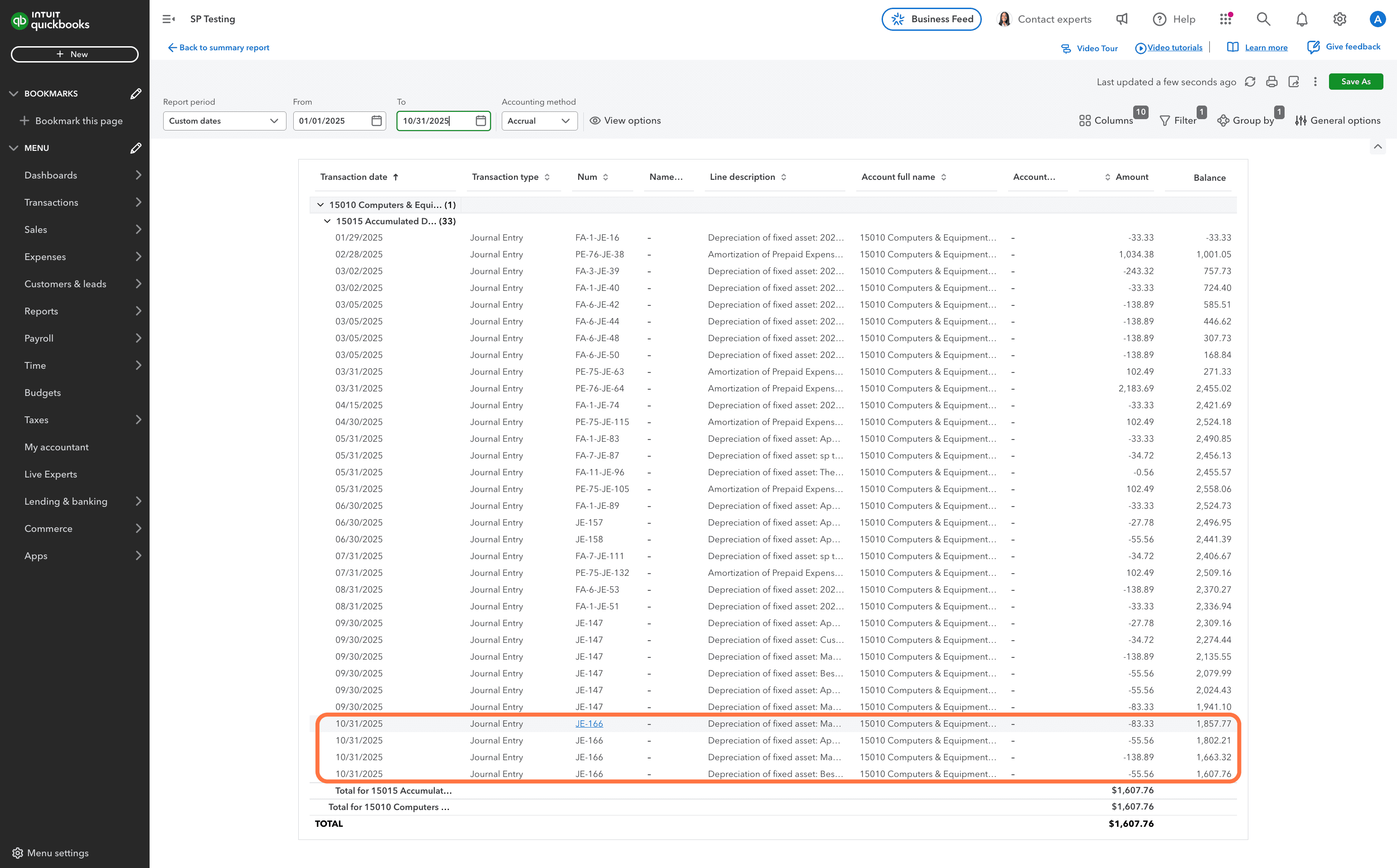Collapse the left navigation panel

tap(168, 19)
